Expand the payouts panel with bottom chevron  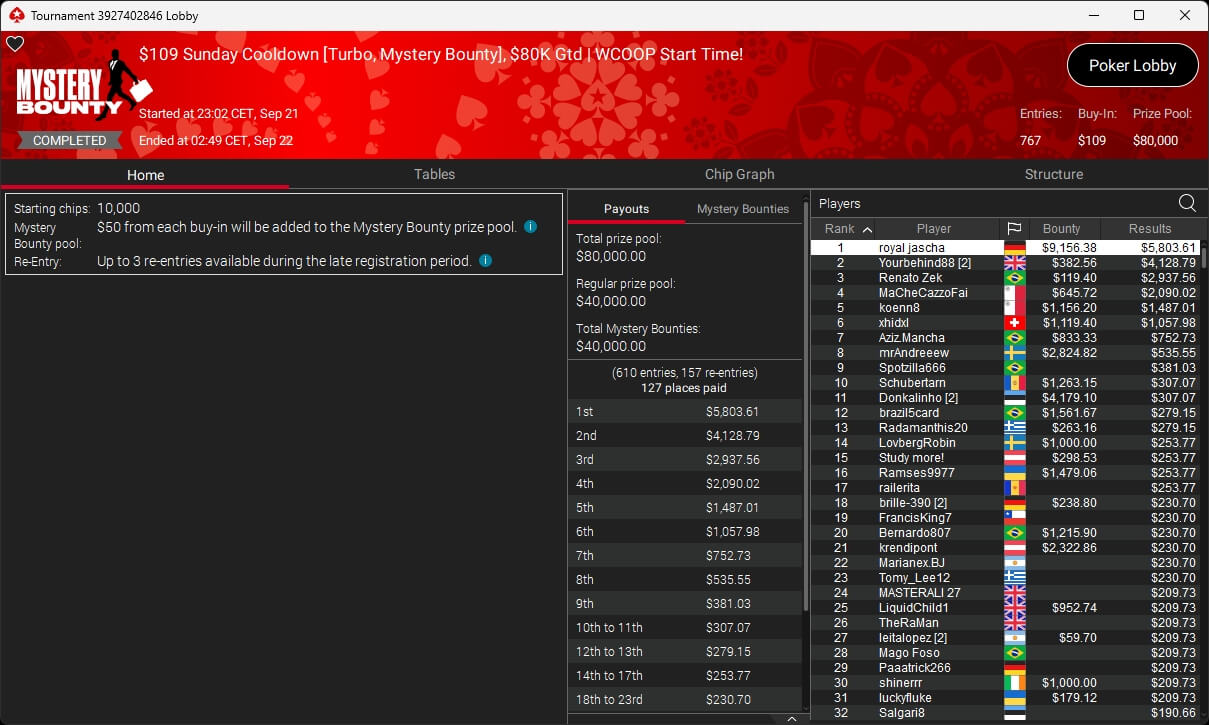point(791,718)
